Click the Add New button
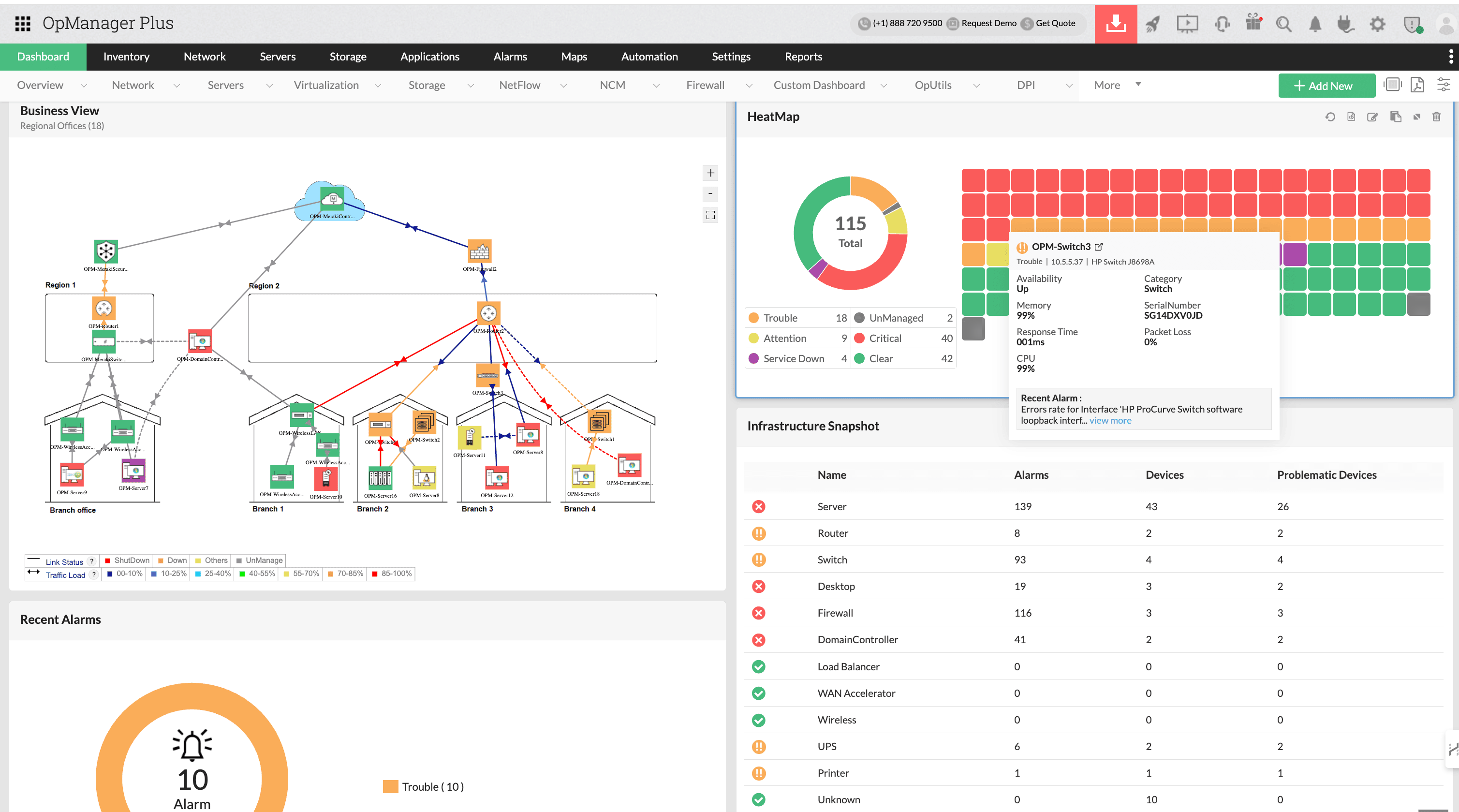This screenshot has width=1459, height=812. tap(1326, 86)
